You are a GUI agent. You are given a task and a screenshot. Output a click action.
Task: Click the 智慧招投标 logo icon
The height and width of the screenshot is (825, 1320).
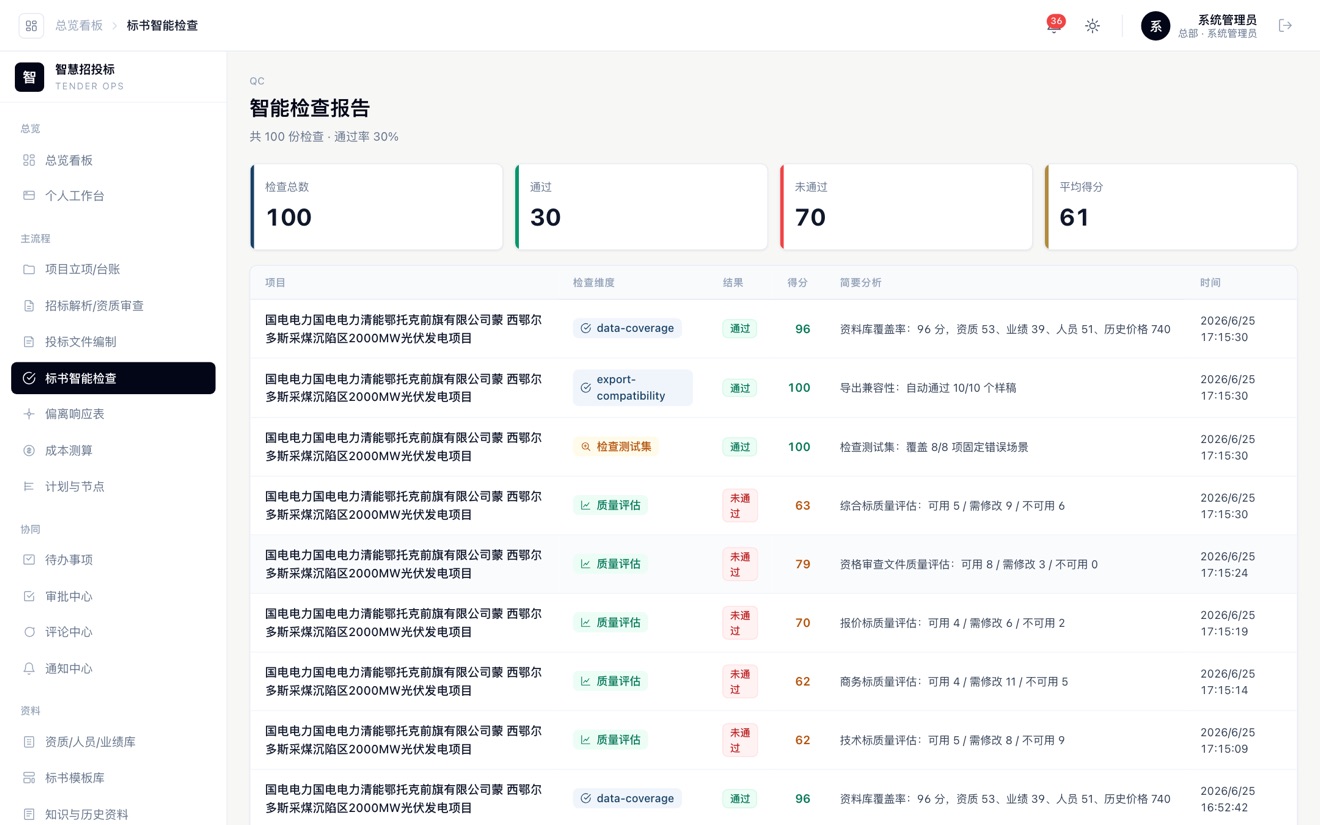point(29,77)
